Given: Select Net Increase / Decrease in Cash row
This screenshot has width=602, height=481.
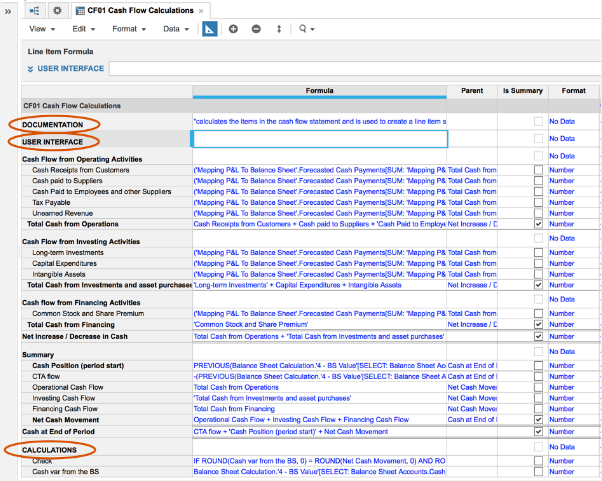Looking at the screenshot, I should coord(107,336).
